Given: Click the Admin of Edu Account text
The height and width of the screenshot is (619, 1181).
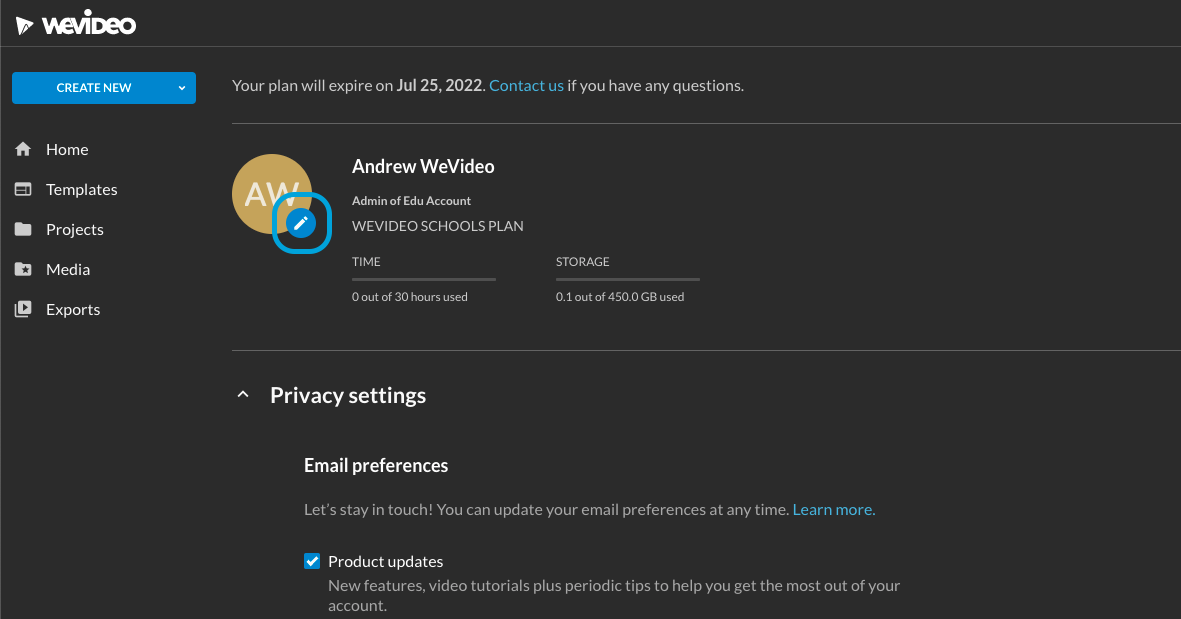Looking at the screenshot, I should pyautogui.click(x=411, y=201).
